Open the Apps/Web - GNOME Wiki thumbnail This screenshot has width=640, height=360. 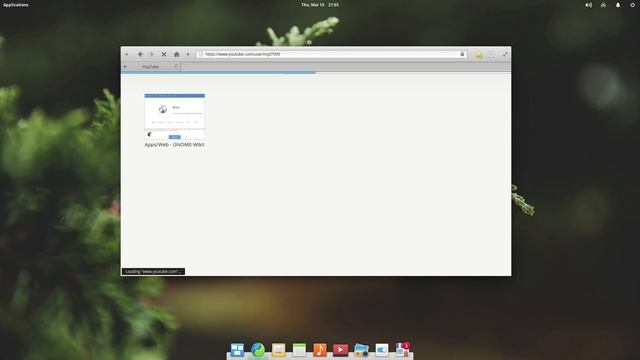(174, 117)
